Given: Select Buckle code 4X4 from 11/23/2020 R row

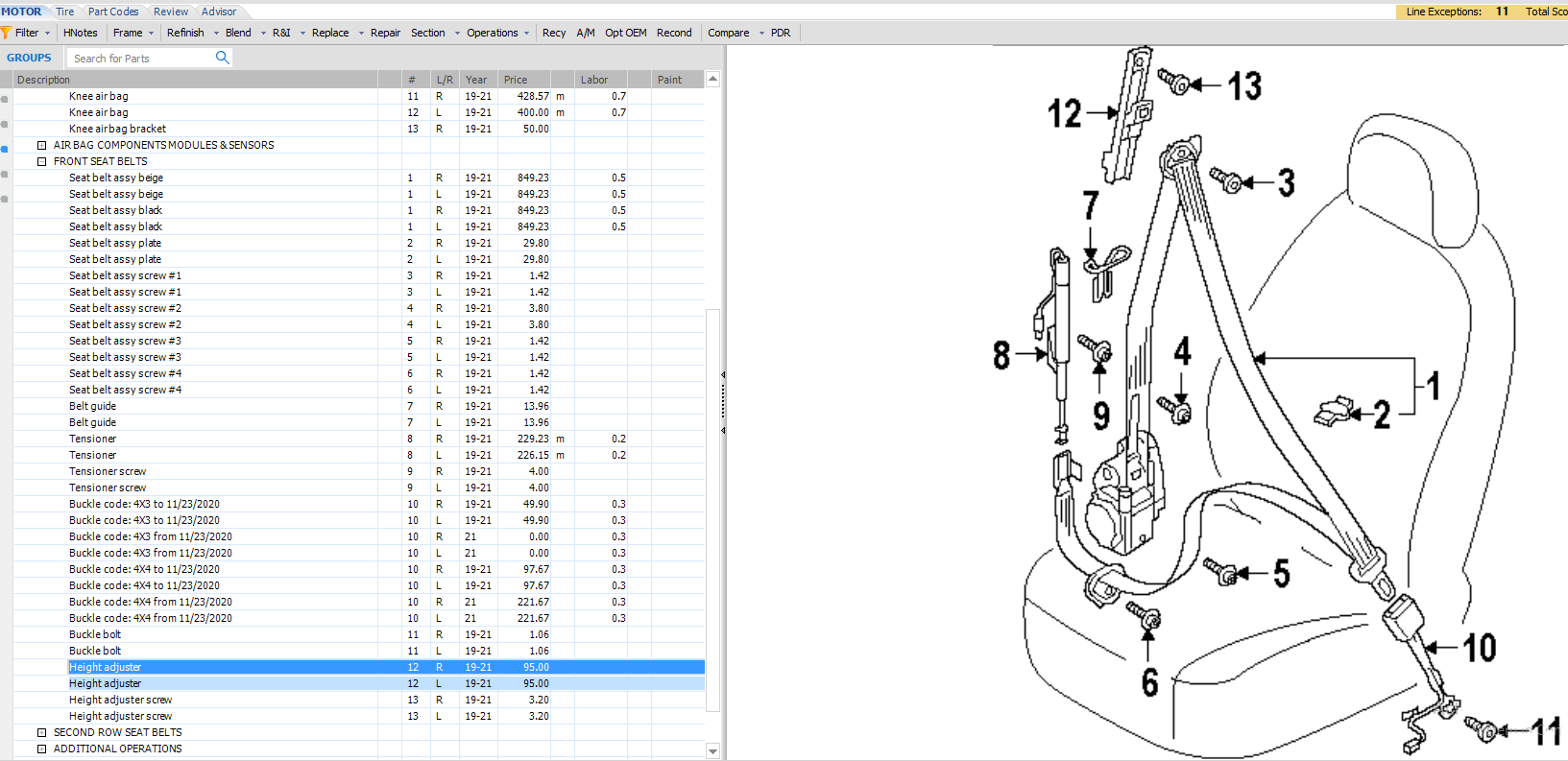Looking at the screenshot, I should pos(359,602).
